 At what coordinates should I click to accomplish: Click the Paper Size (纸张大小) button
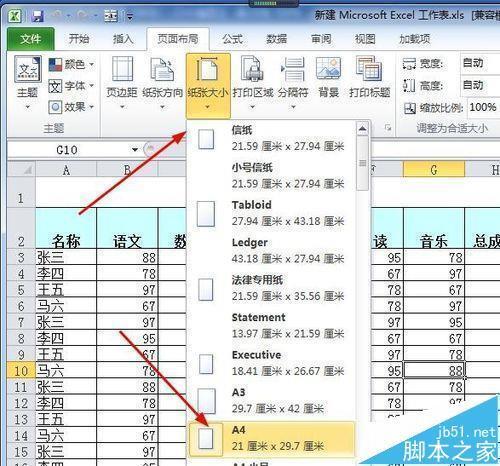[x=208, y=85]
